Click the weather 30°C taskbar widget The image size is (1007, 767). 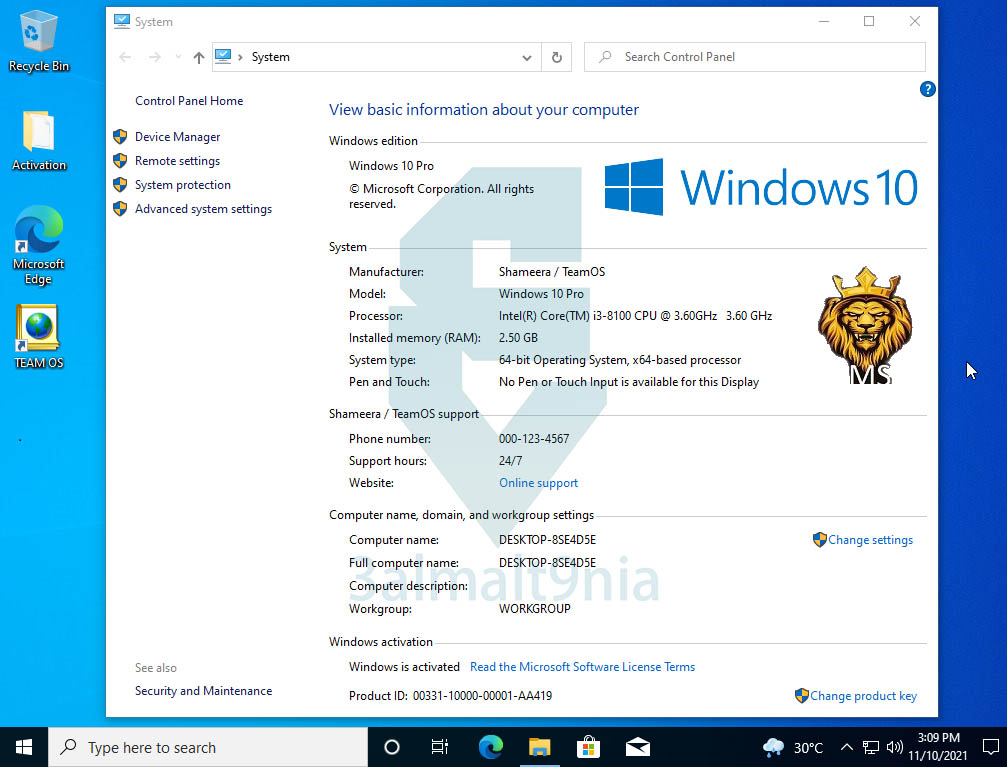pyautogui.click(x=793, y=747)
